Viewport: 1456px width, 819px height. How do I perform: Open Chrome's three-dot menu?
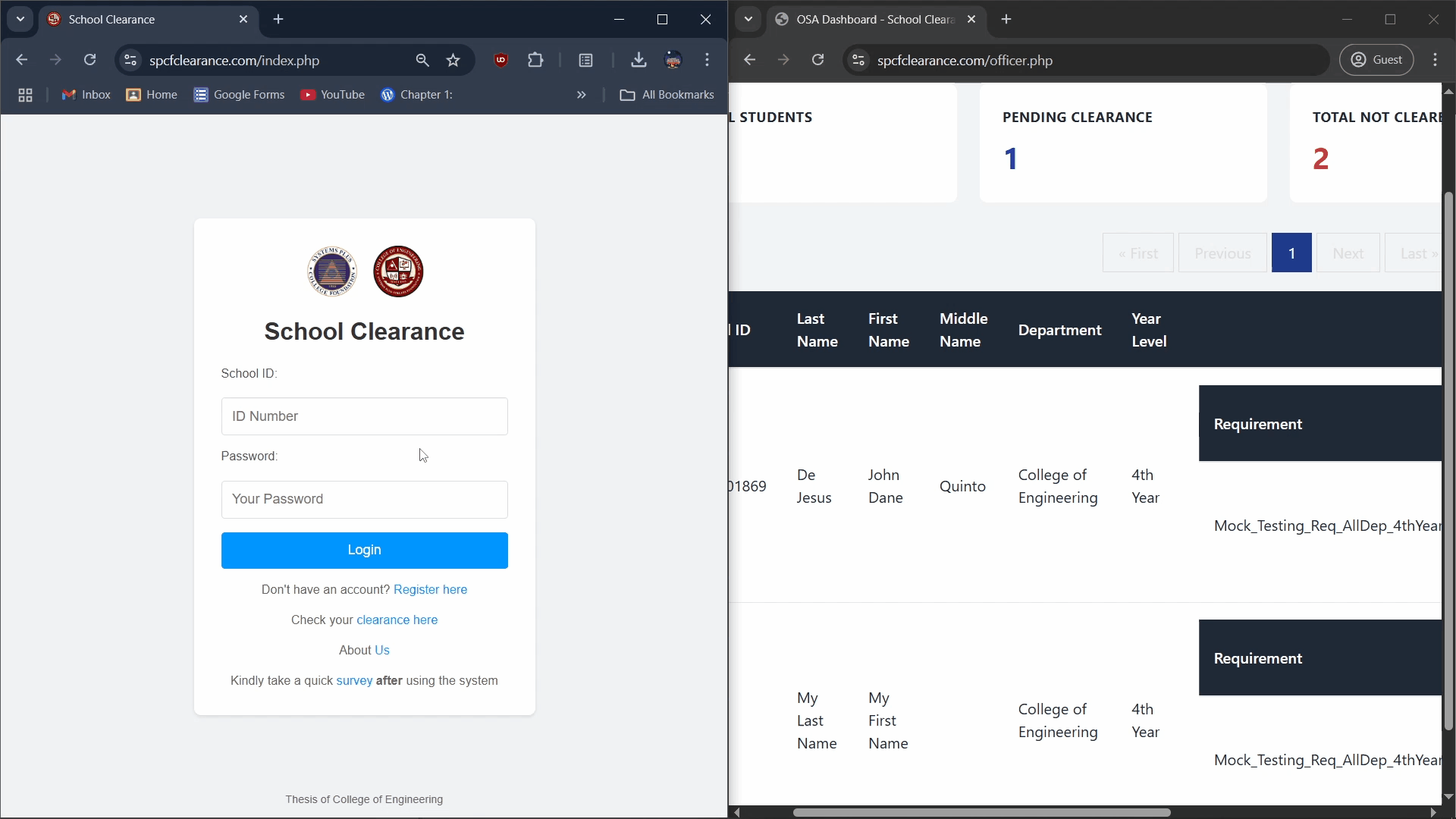[x=707, y=60]
